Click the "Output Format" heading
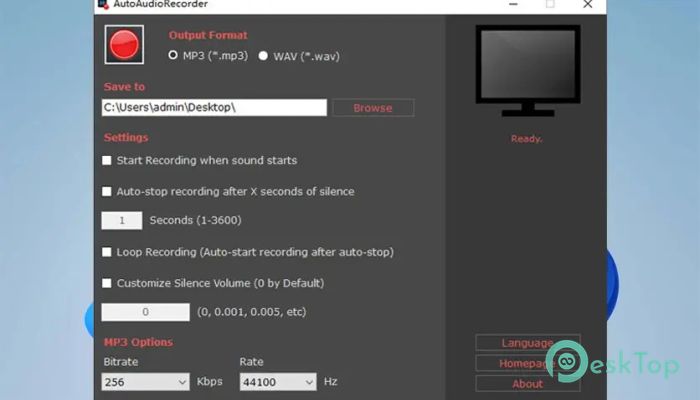 tap(208, 35)
